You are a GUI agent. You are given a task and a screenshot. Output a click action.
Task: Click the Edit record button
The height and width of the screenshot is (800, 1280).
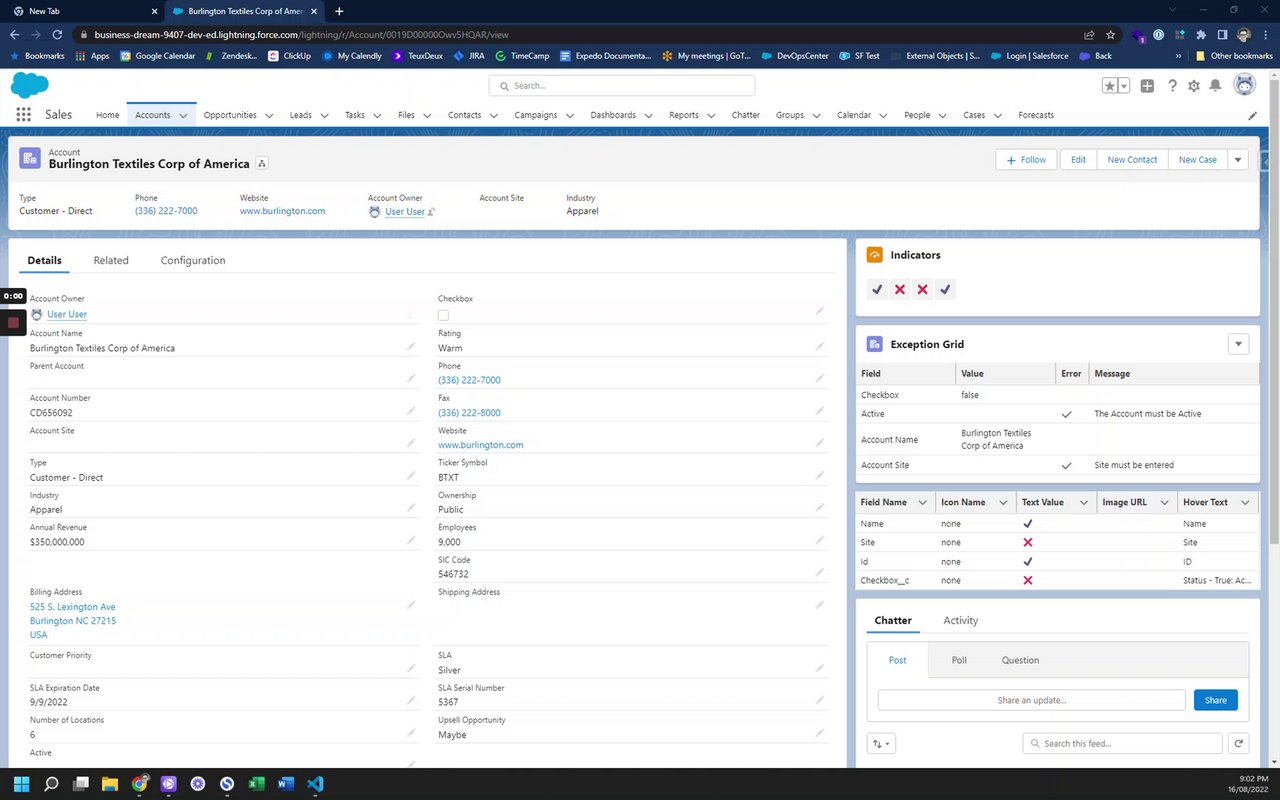coord(1078,160)
